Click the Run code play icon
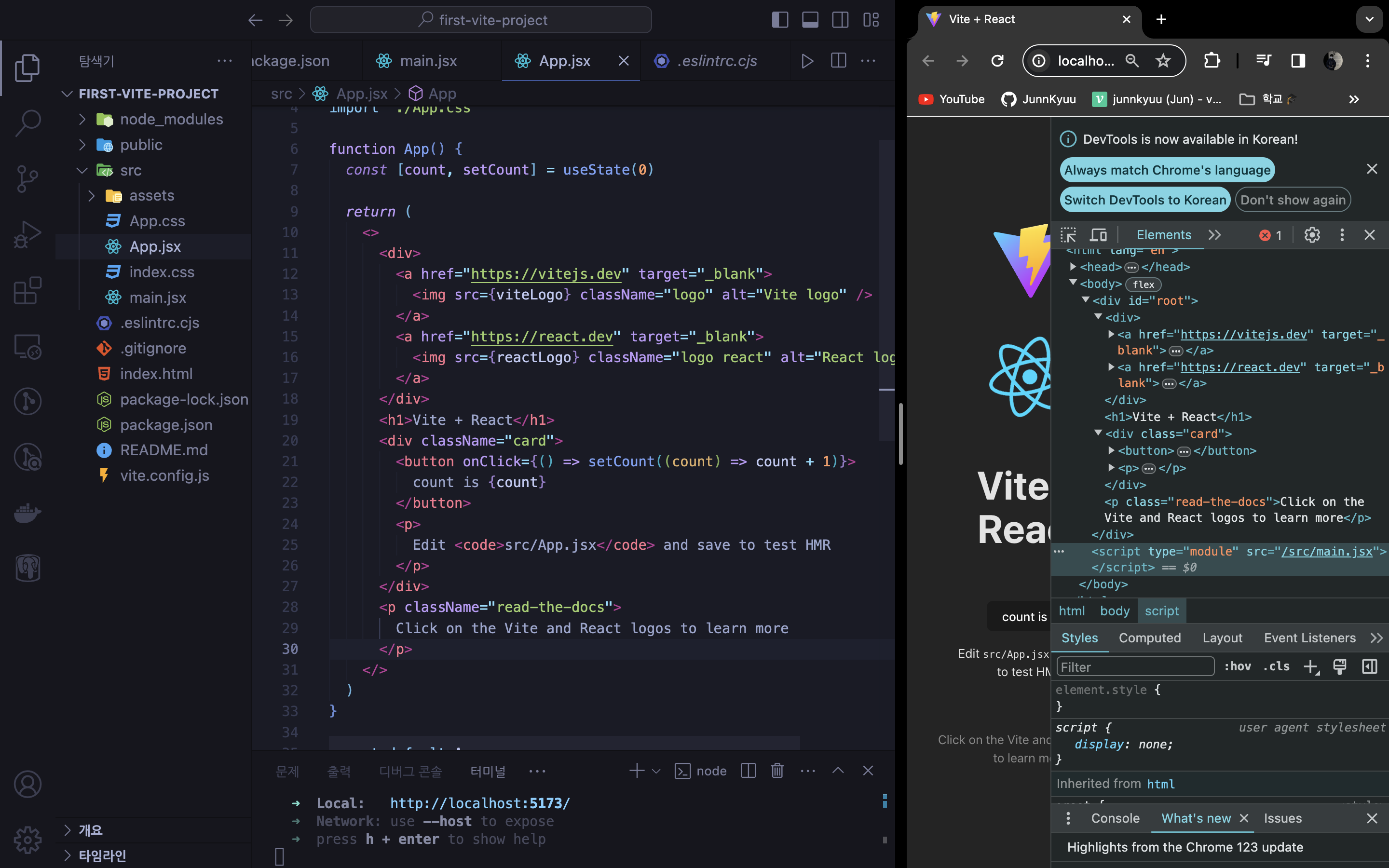The image size is (1389, 868). click(807, 61)
